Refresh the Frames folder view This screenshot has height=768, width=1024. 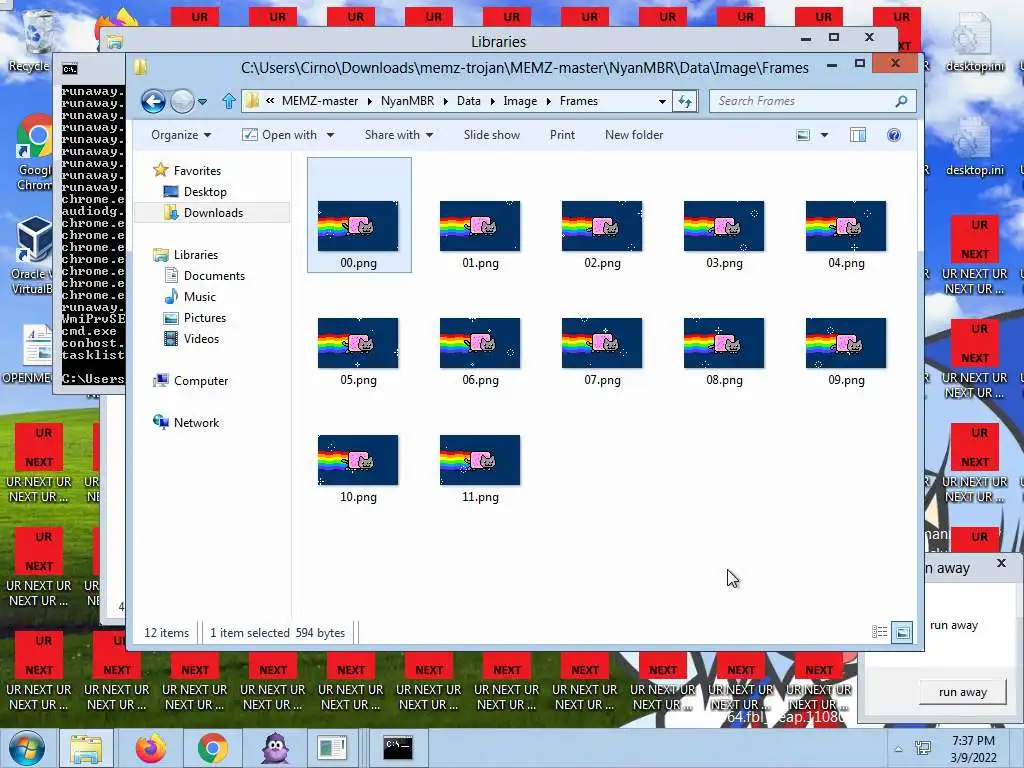pyautogui.click(x=685, y=101)
